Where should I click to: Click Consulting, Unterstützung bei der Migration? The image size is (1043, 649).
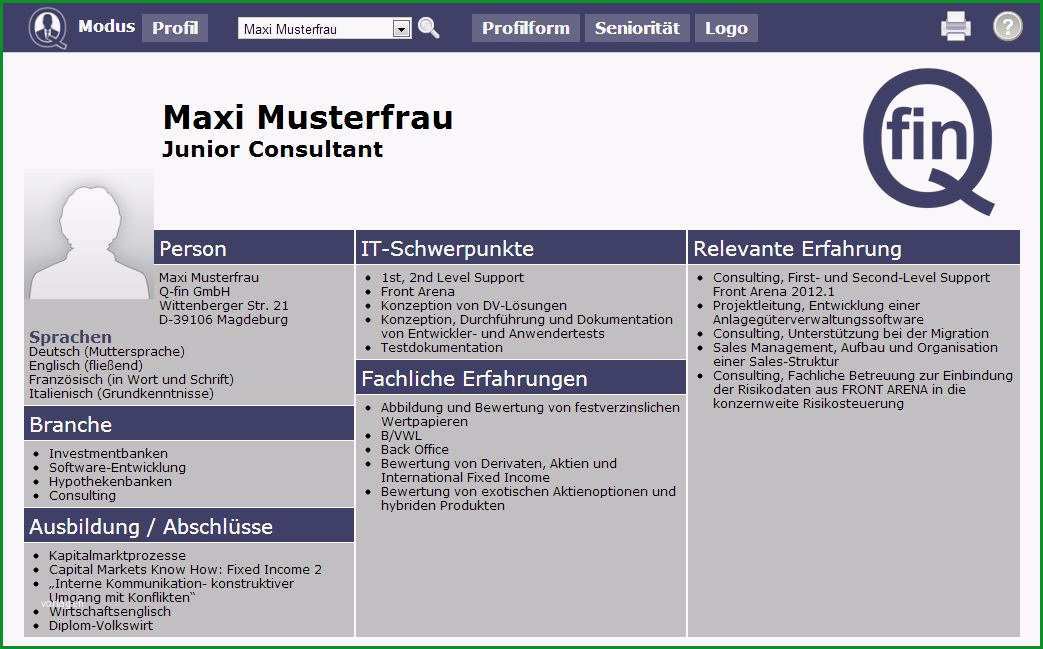(851, 333)
